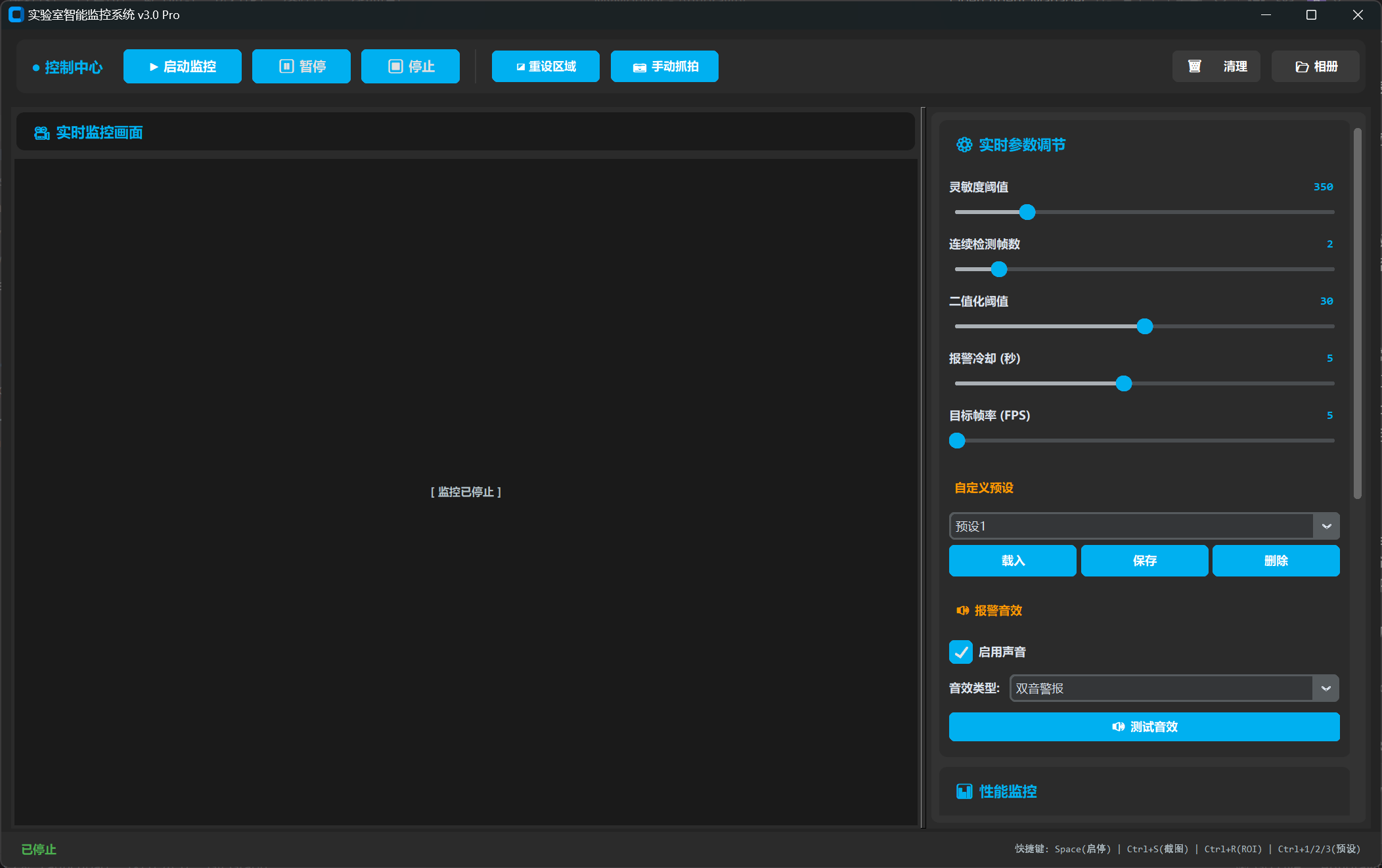Delete the current preset via 删除
The width and height of the screenshot is (1382, 868).
1275,561
